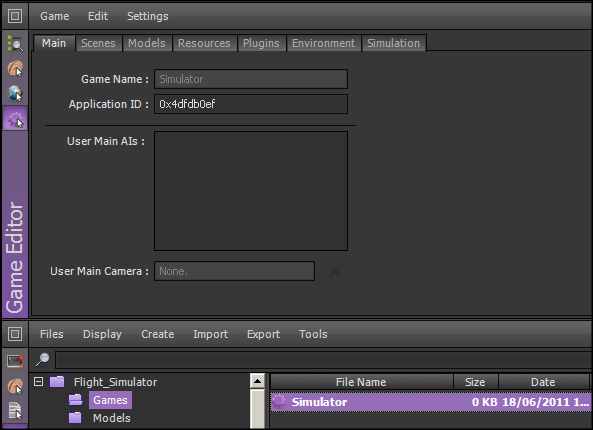The image size is (593, 430).
Task: Click the 18/06/2011 date cell
Action: (x=546, y=402)
